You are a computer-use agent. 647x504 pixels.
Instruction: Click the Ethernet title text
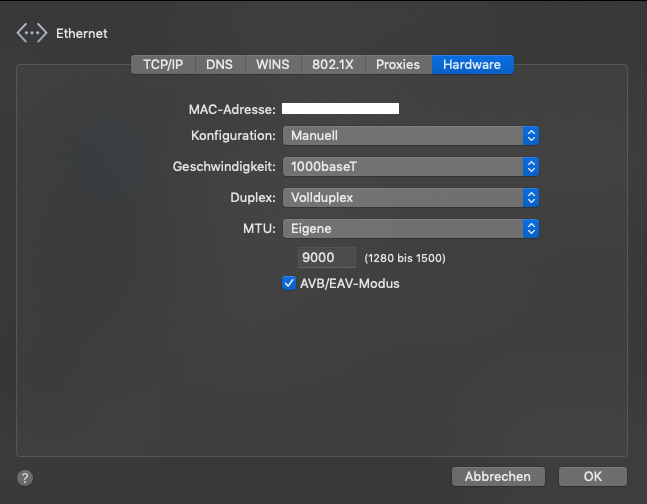82,34
